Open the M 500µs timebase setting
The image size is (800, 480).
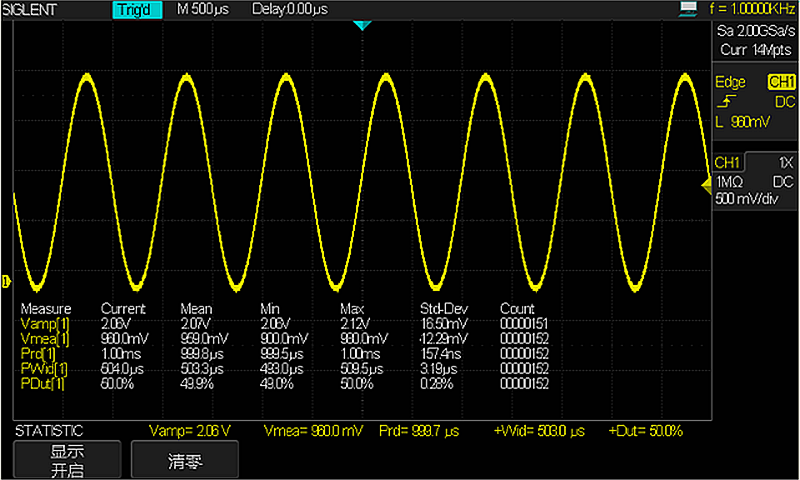click(205, 9)
